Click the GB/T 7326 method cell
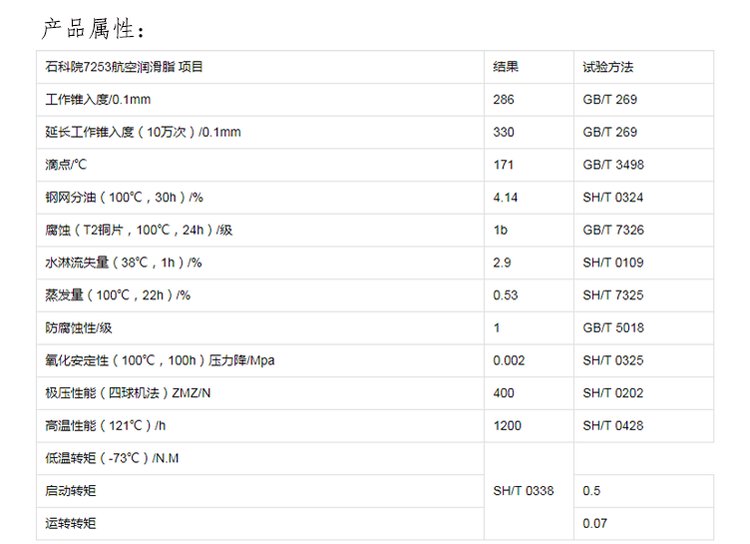 pyautogui.click(x=613, y=230)
